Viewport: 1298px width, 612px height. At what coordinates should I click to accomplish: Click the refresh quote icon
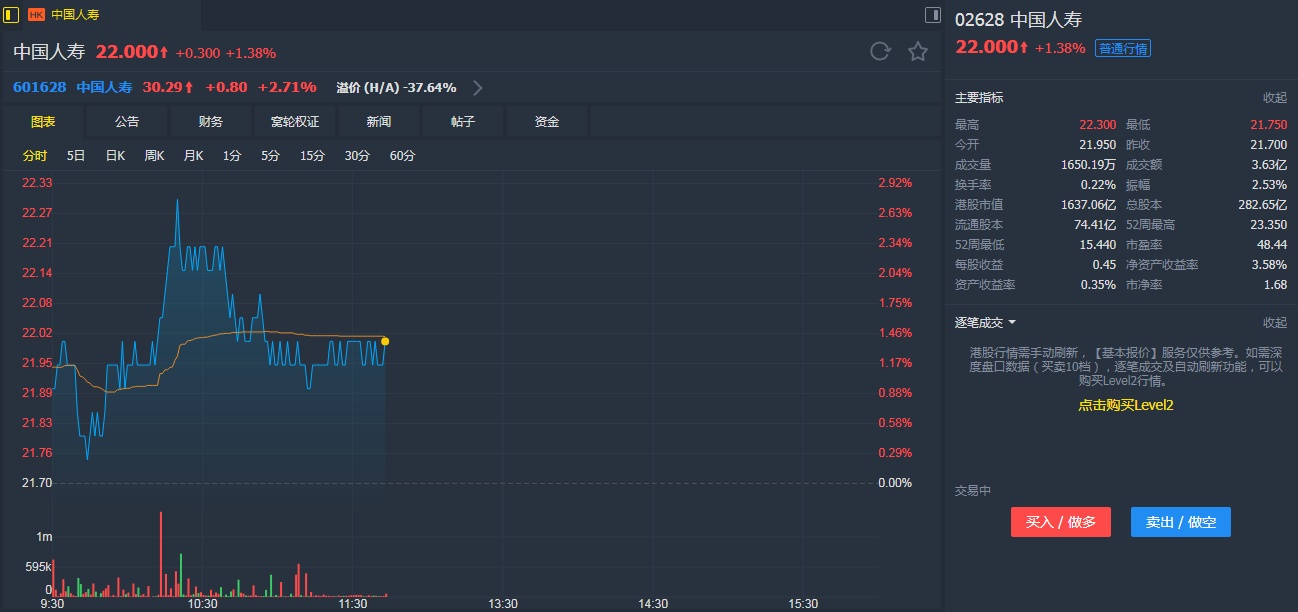(x=880, y=52)
